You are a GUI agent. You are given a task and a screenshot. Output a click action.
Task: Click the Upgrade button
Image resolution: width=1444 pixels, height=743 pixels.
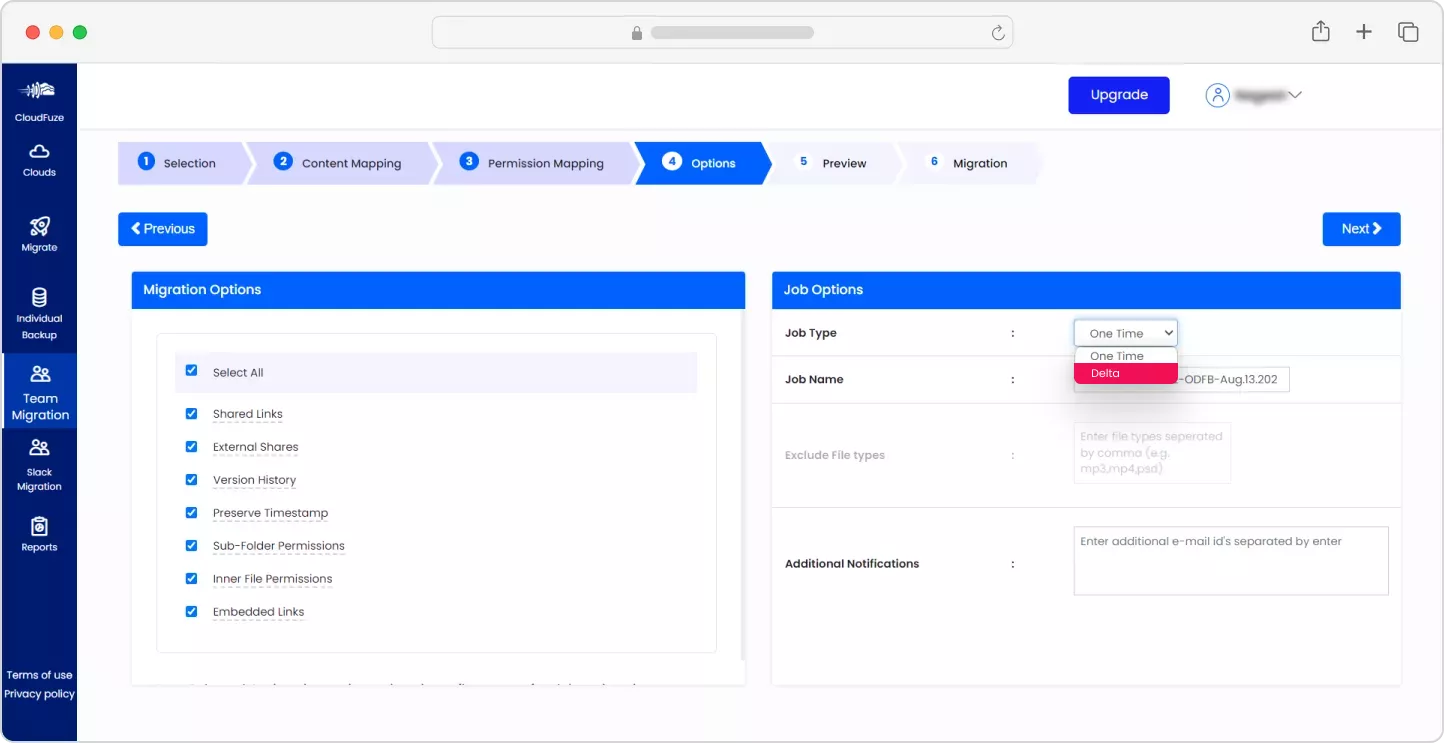click(1119, 95)
